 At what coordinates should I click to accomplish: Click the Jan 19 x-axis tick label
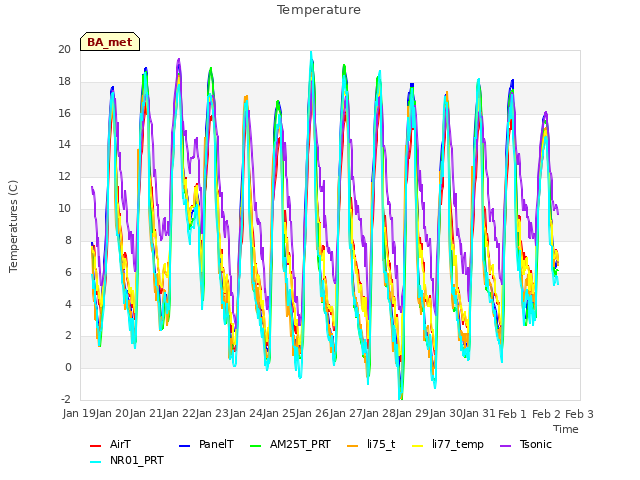click(x=79, y=413)
